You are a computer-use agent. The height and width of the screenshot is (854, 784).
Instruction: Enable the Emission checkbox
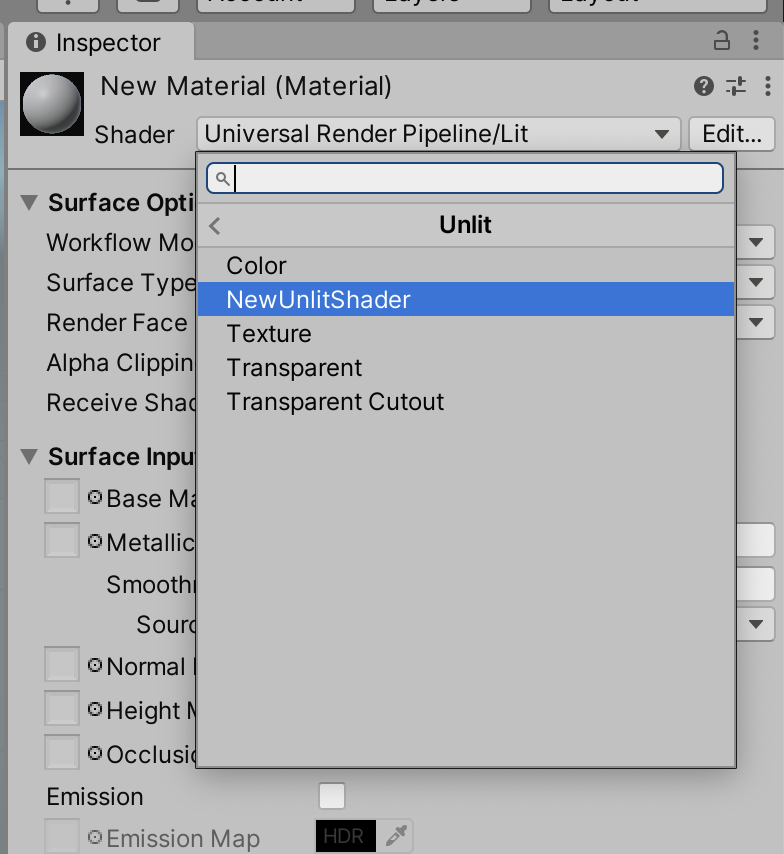point(332,796)
